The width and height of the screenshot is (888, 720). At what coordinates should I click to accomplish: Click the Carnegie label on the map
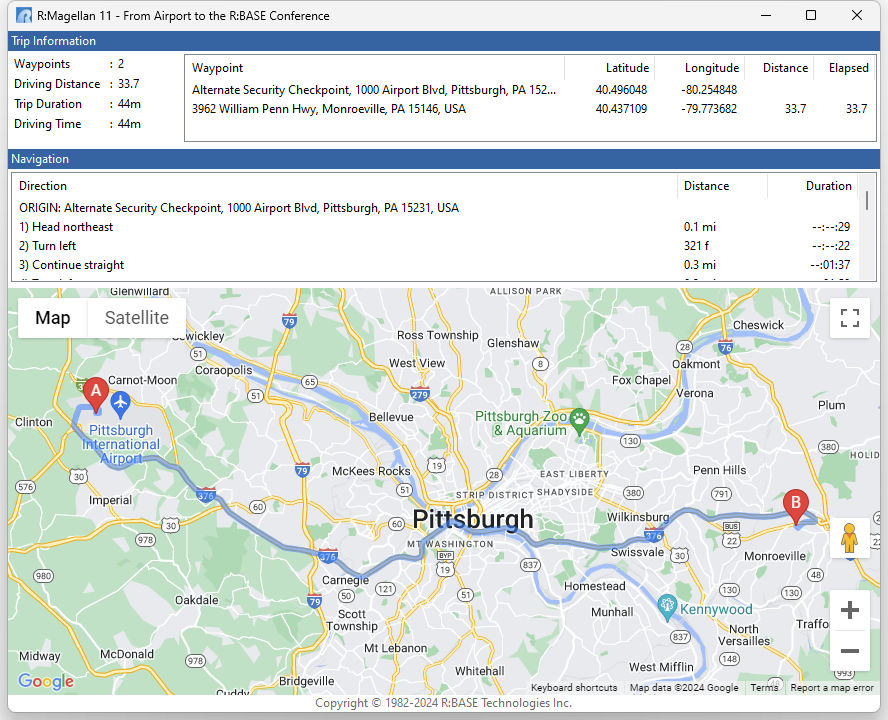(x=345, y=580)
